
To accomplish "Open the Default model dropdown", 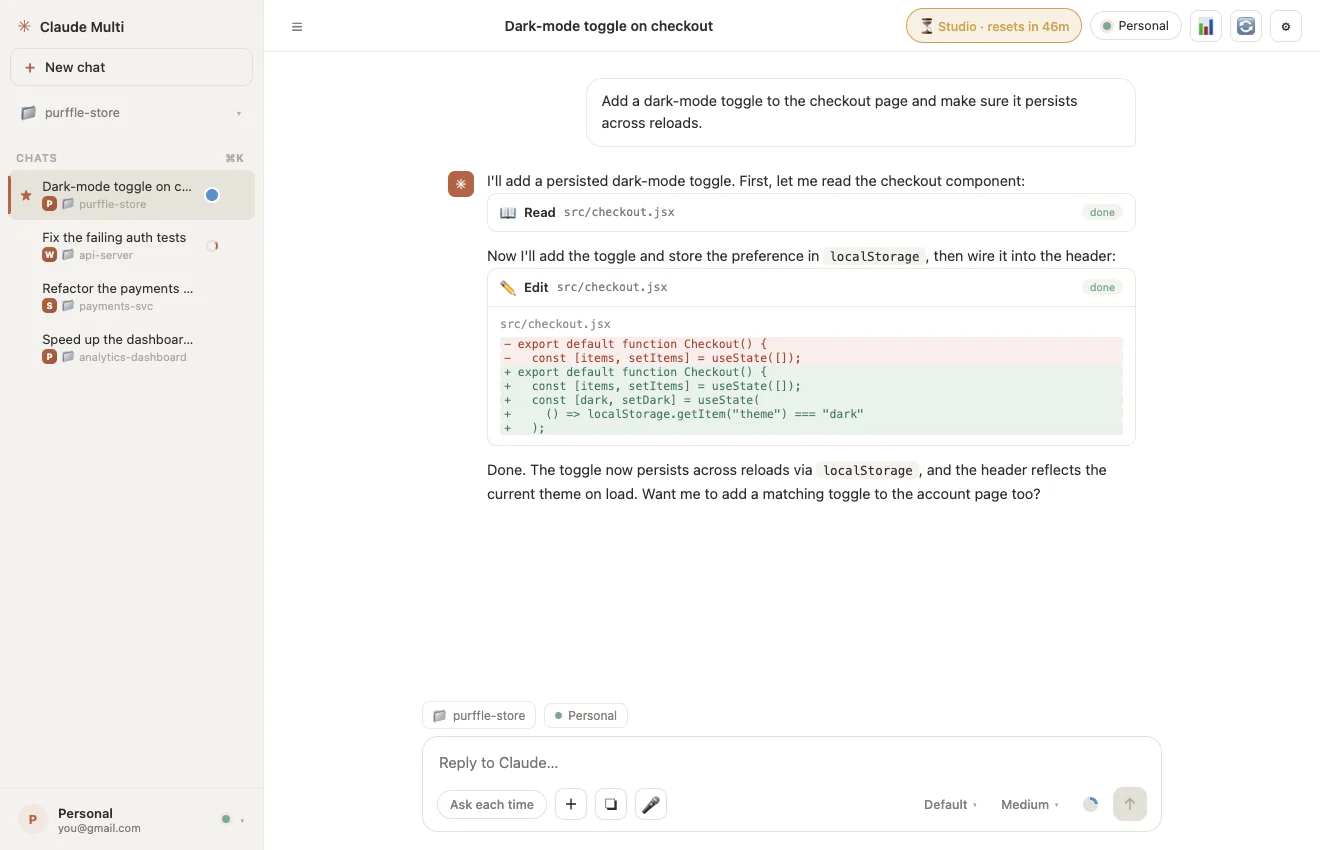I will coord(951,804).
